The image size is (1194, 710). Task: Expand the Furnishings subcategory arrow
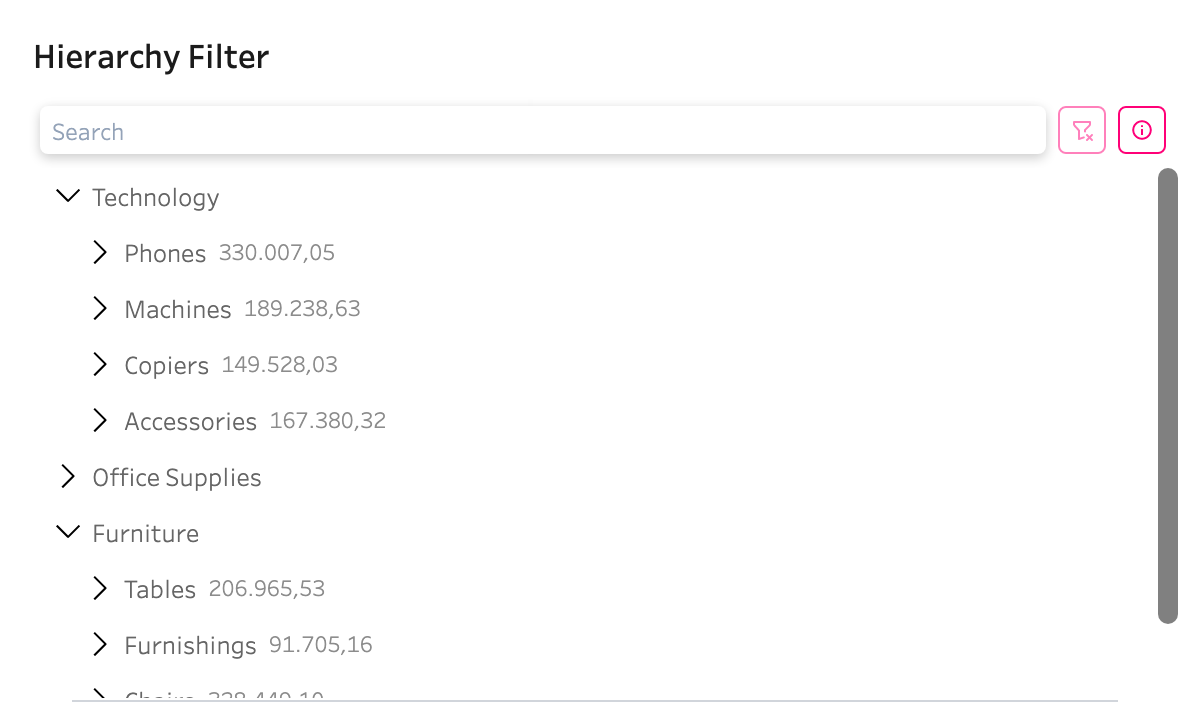[100, 645]
